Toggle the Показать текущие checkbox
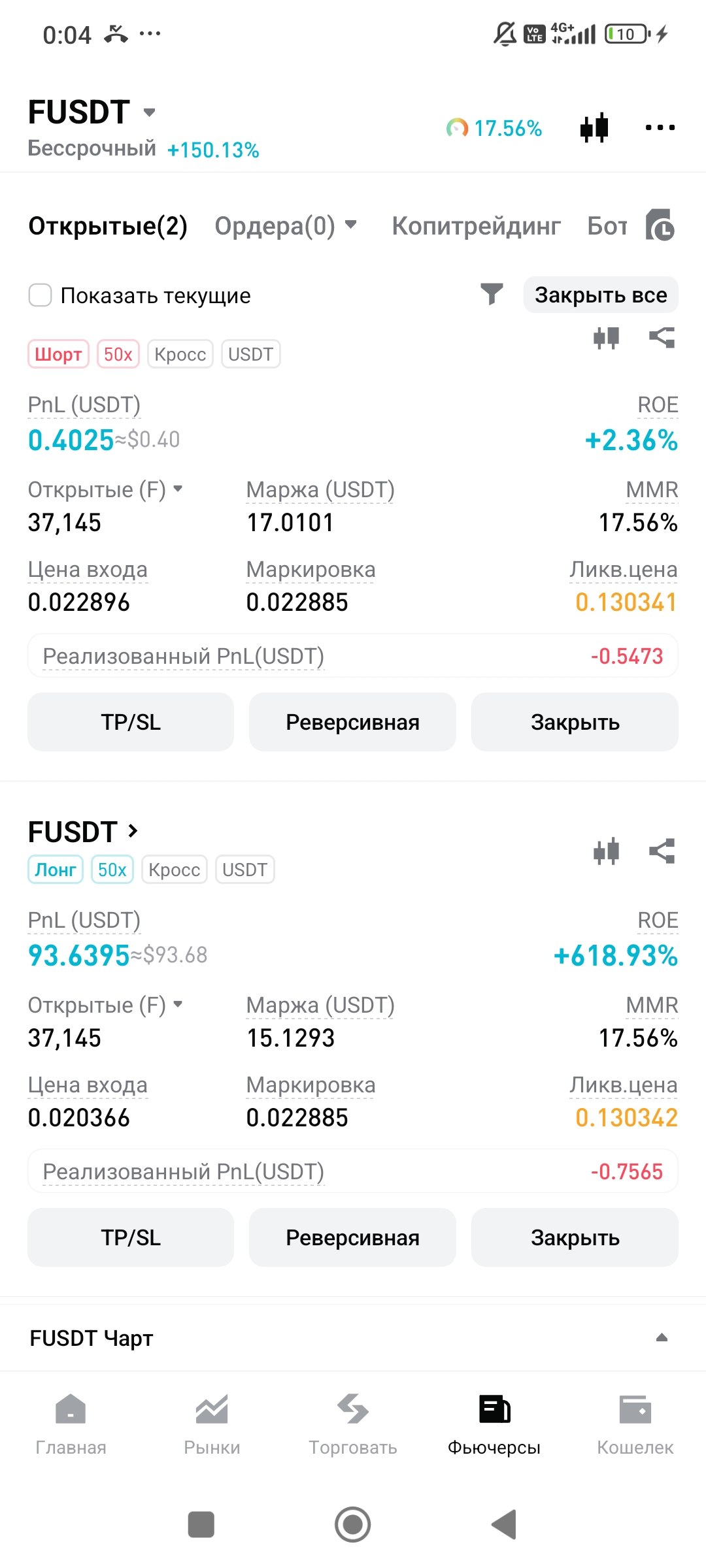 pyautogui.click(x=40, y=295)
